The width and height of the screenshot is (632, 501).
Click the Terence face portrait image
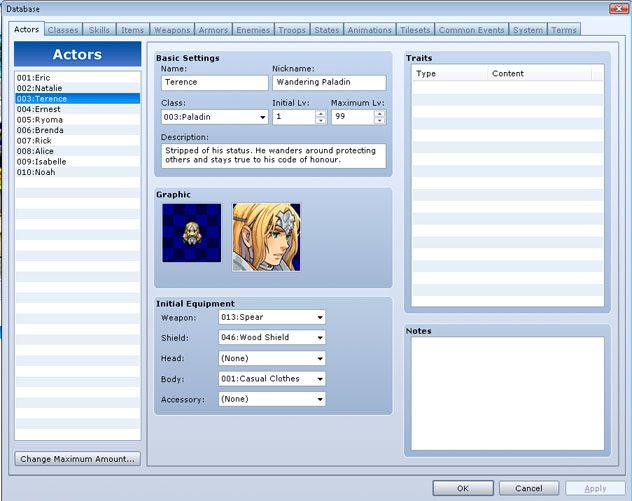tap(266, 237)
